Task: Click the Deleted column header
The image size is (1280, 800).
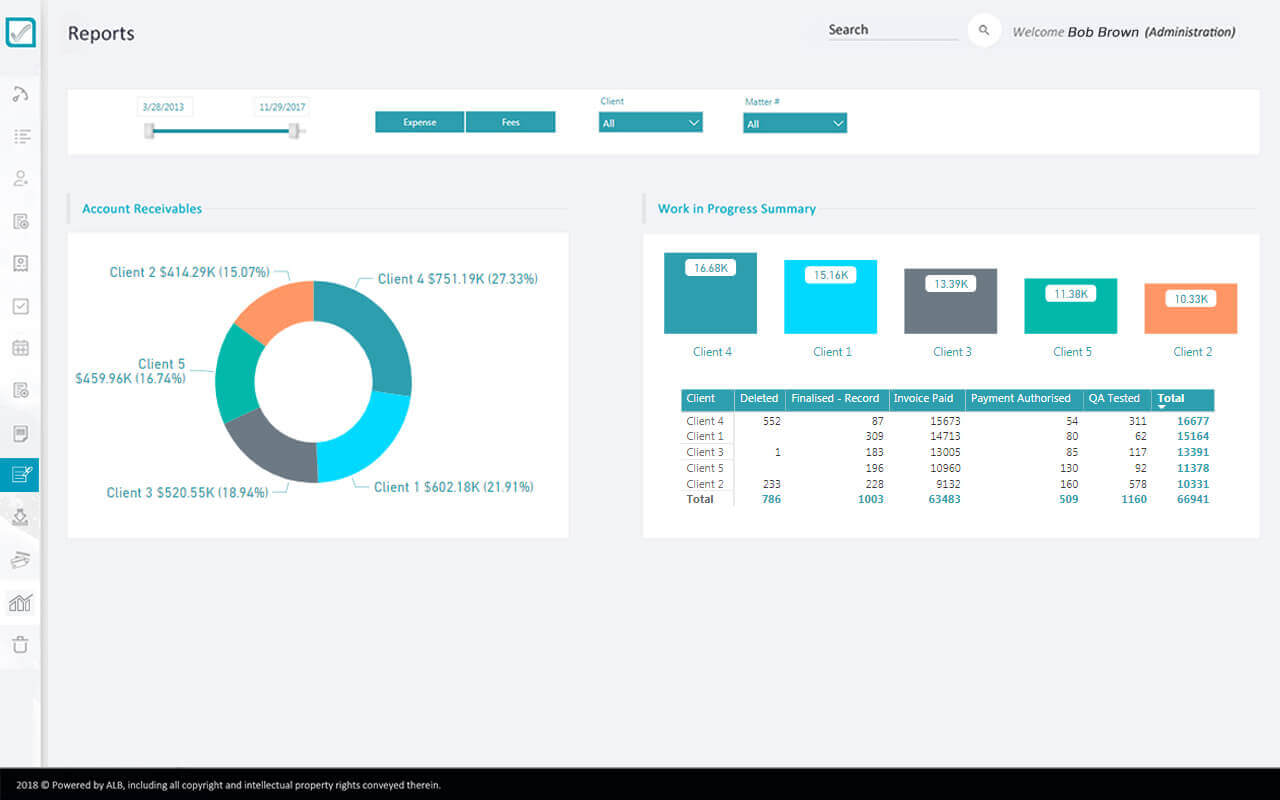Action: pos(759,399)
